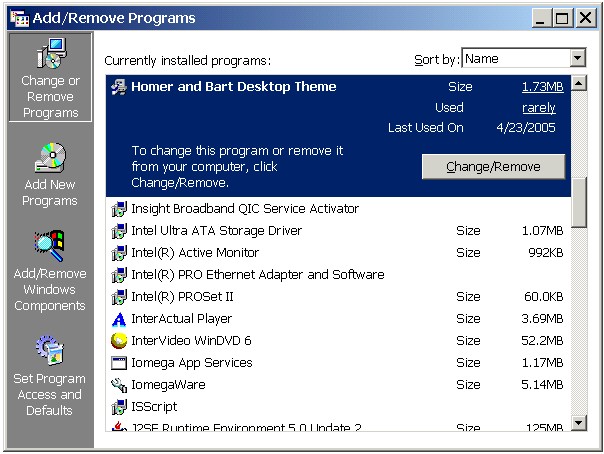This screenshot has height=454, width=604.
Task: Open Add/Remove Windows Components icon
Action: [x=49, y=246]
